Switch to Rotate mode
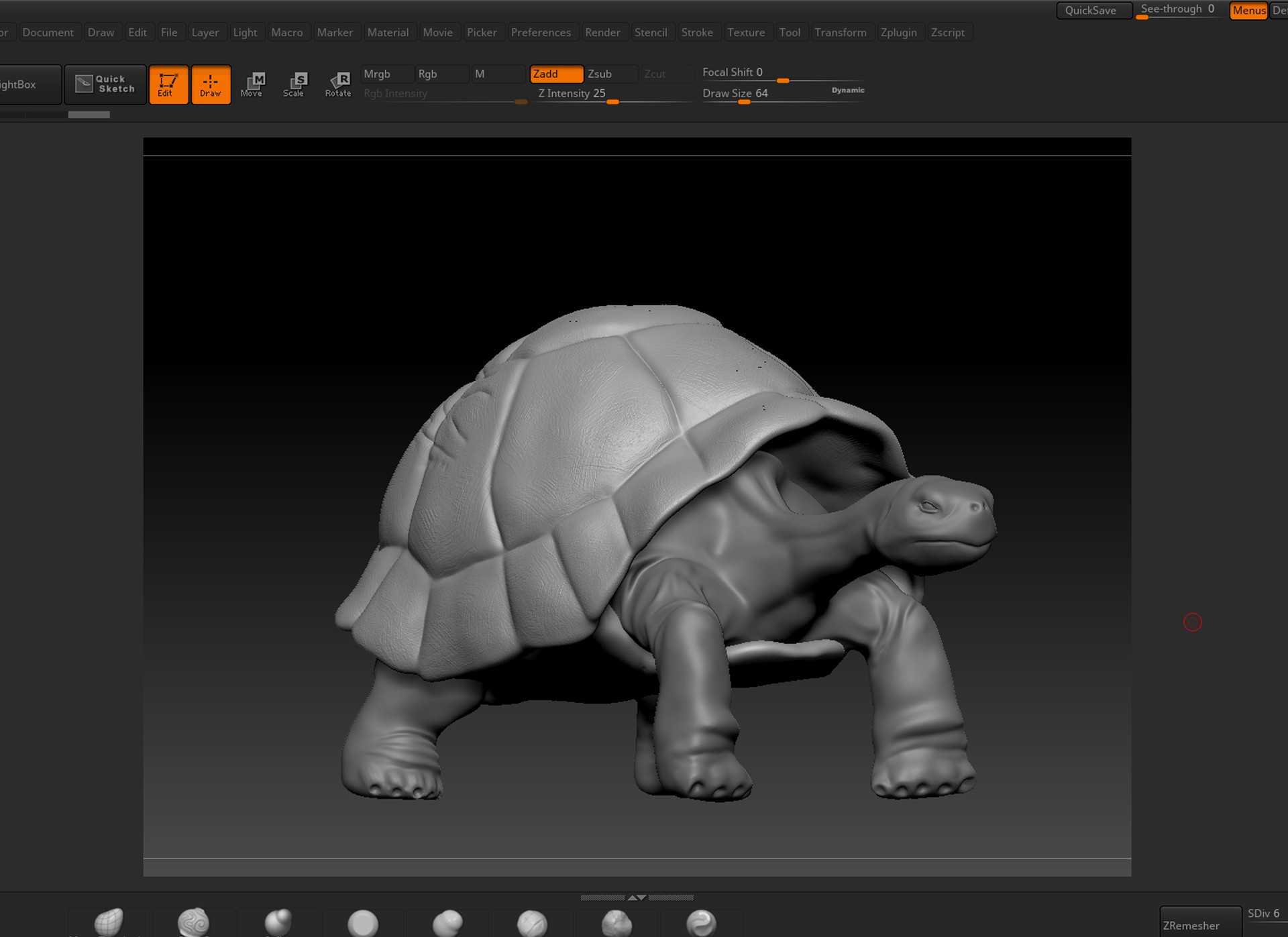 (x=339, y=85)
